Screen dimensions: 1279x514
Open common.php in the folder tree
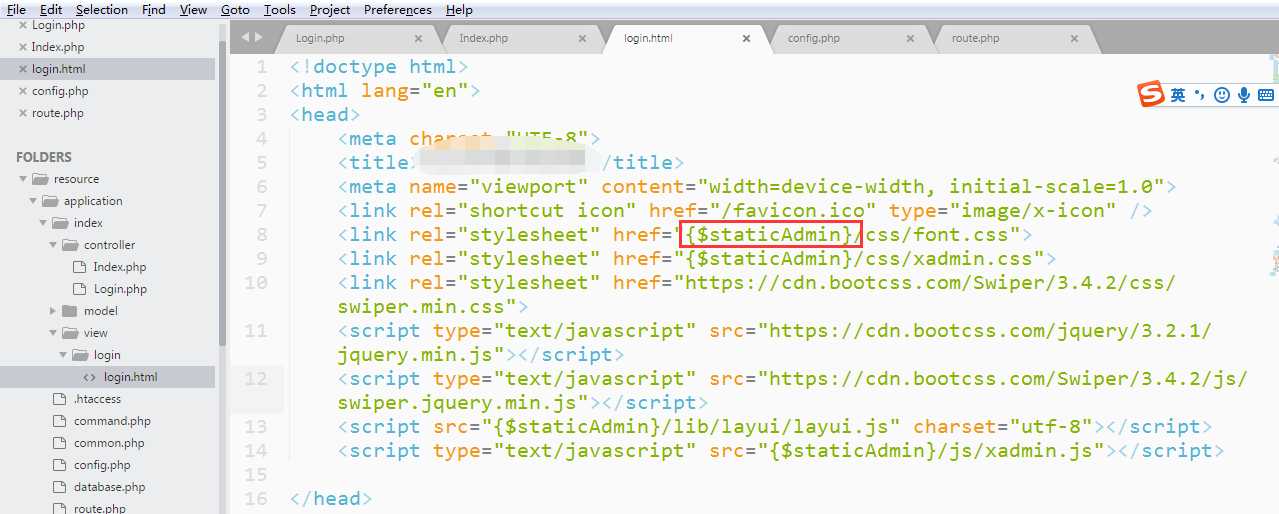coord(109,443)
